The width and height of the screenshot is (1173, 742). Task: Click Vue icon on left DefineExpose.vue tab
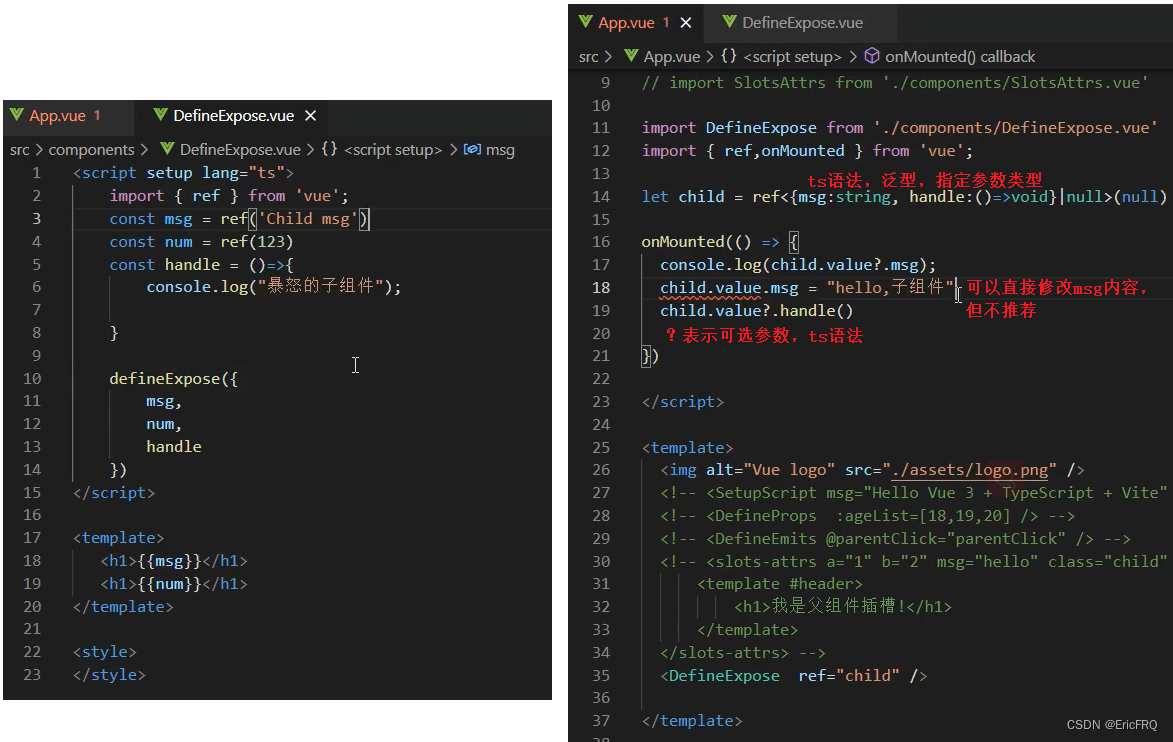(160, 115)
